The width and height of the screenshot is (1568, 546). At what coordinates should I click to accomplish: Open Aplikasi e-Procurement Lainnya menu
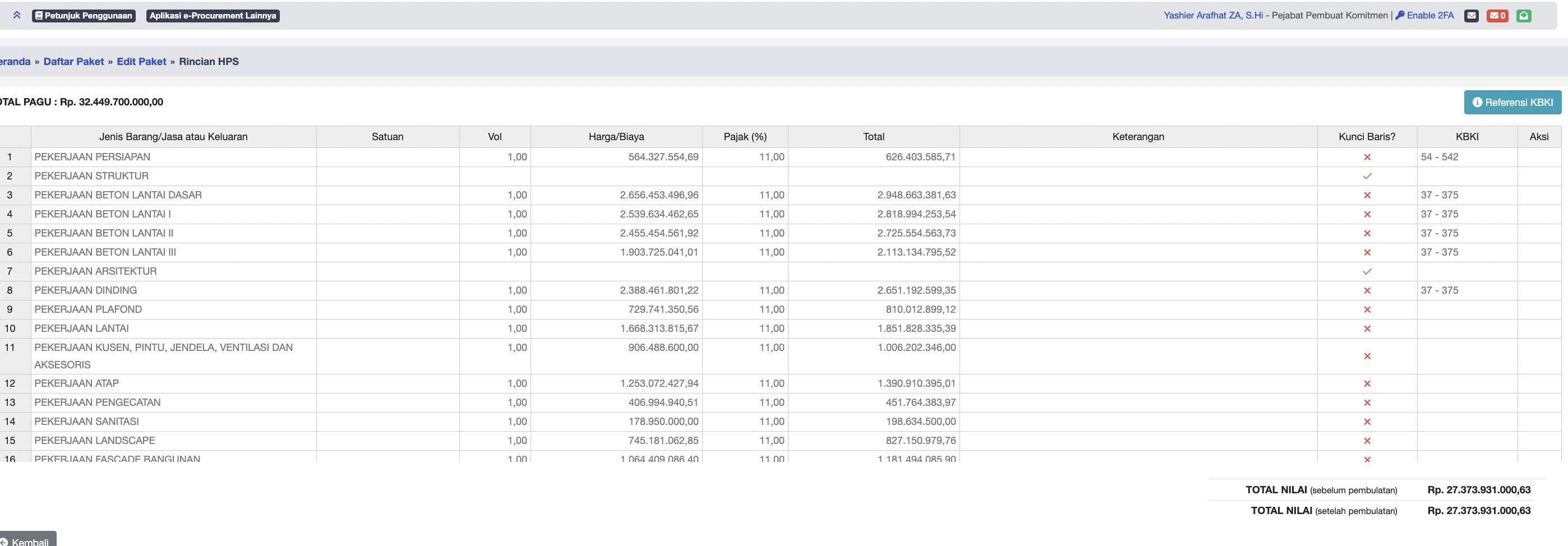point(213,16)
